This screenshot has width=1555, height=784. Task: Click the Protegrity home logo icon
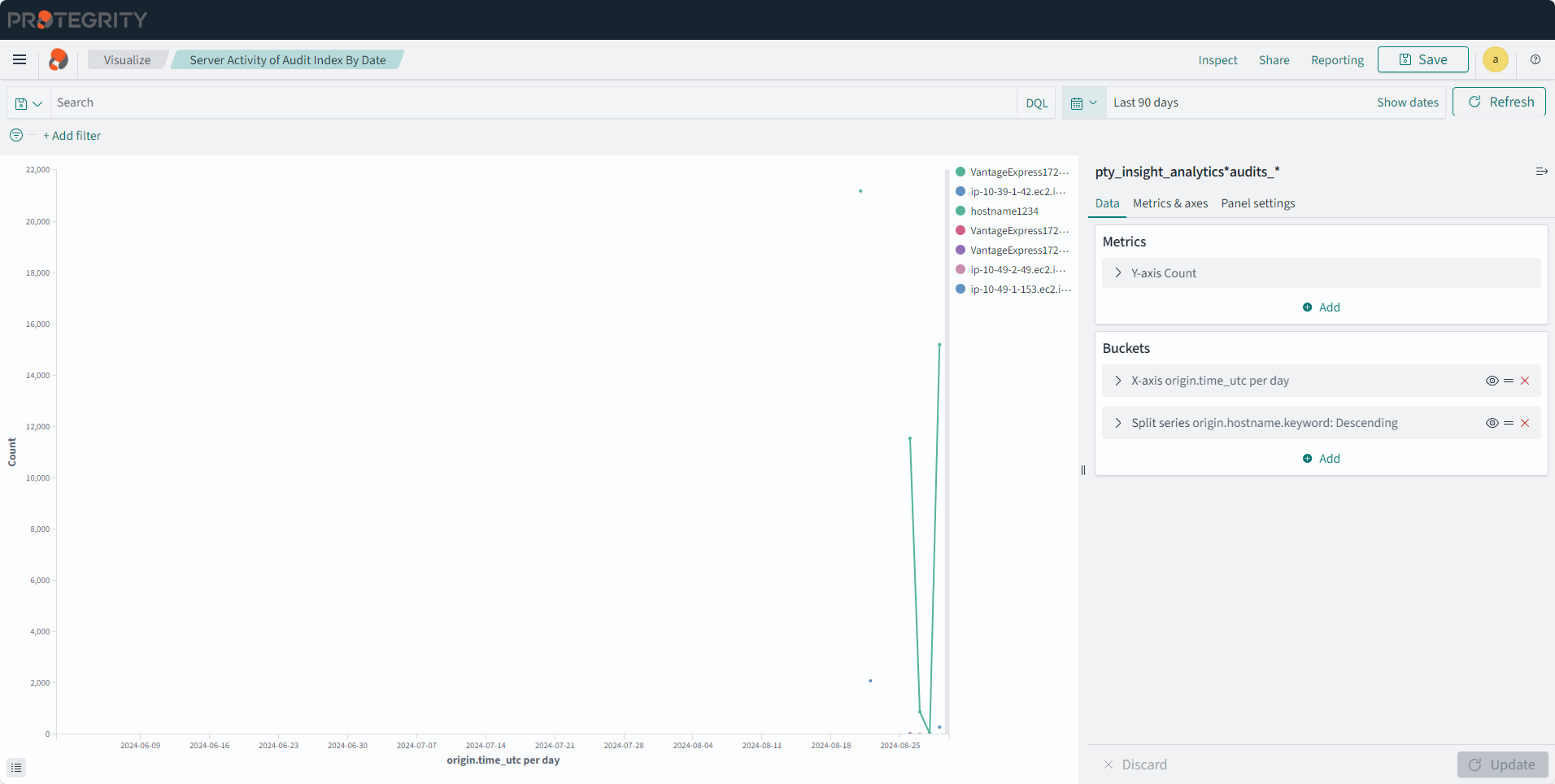[58, 59]
